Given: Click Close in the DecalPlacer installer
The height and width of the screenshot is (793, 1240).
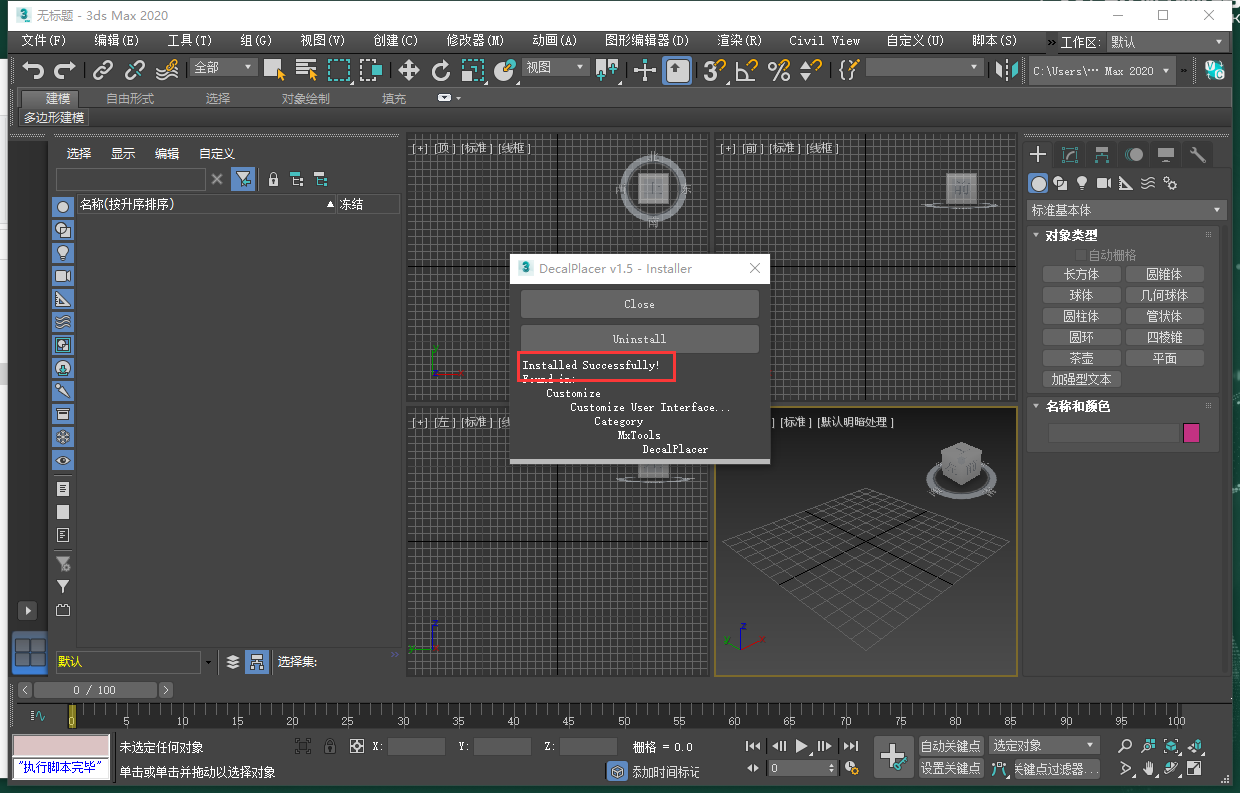Looking at the screenshot, I should pyautogui.click(x=639, y=304).
